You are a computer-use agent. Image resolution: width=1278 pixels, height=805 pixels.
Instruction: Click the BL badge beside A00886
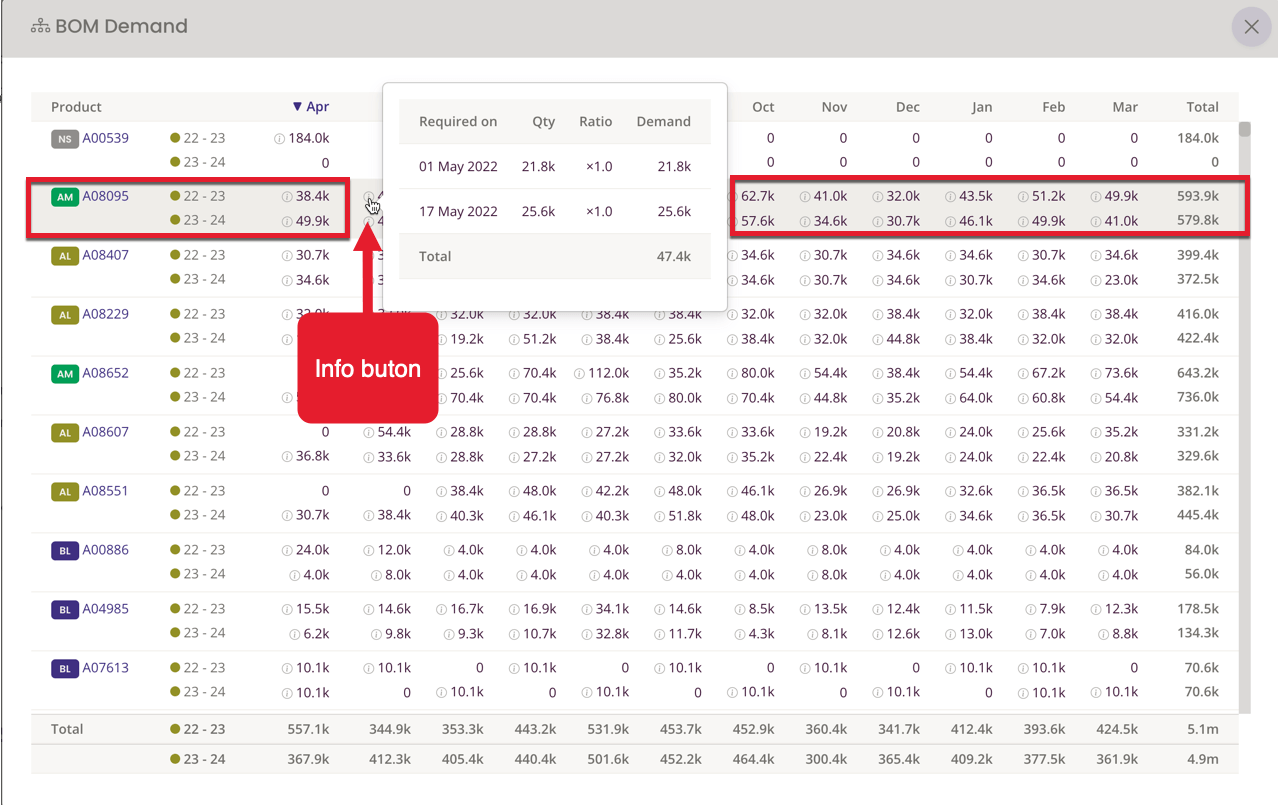65,551
